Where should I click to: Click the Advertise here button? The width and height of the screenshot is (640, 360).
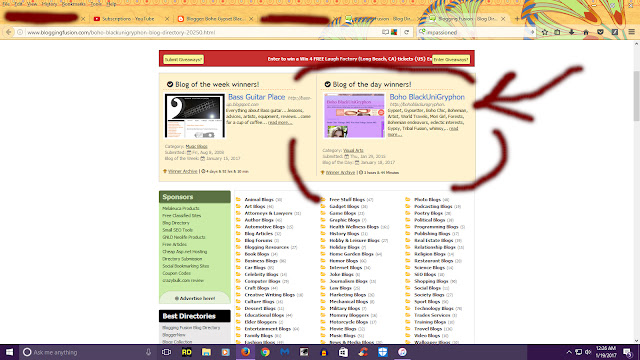(x=195, y=298)
